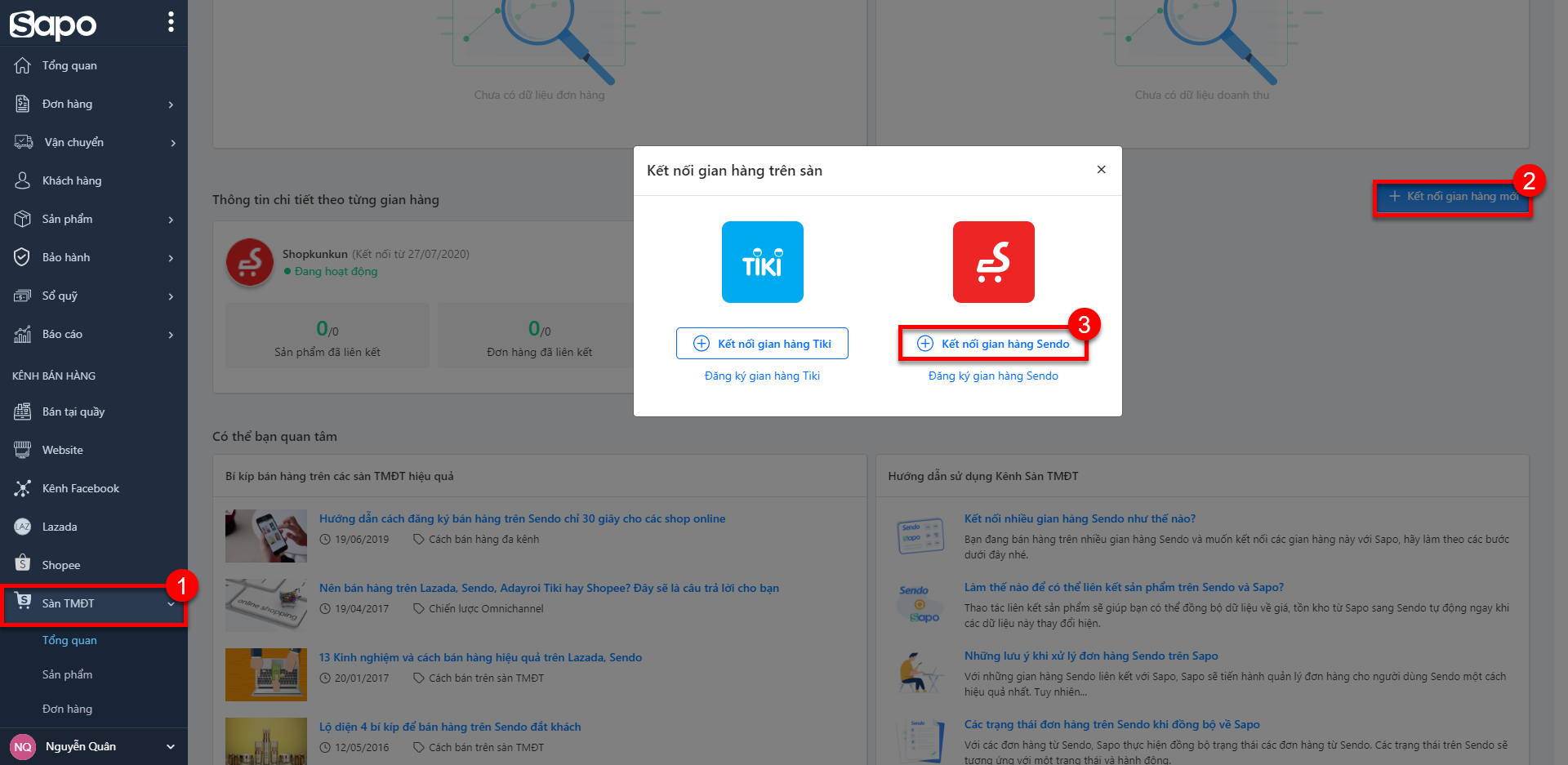Click the Shopee bag icon
The width and height of the screenshot is (1568, 765).
23,564
